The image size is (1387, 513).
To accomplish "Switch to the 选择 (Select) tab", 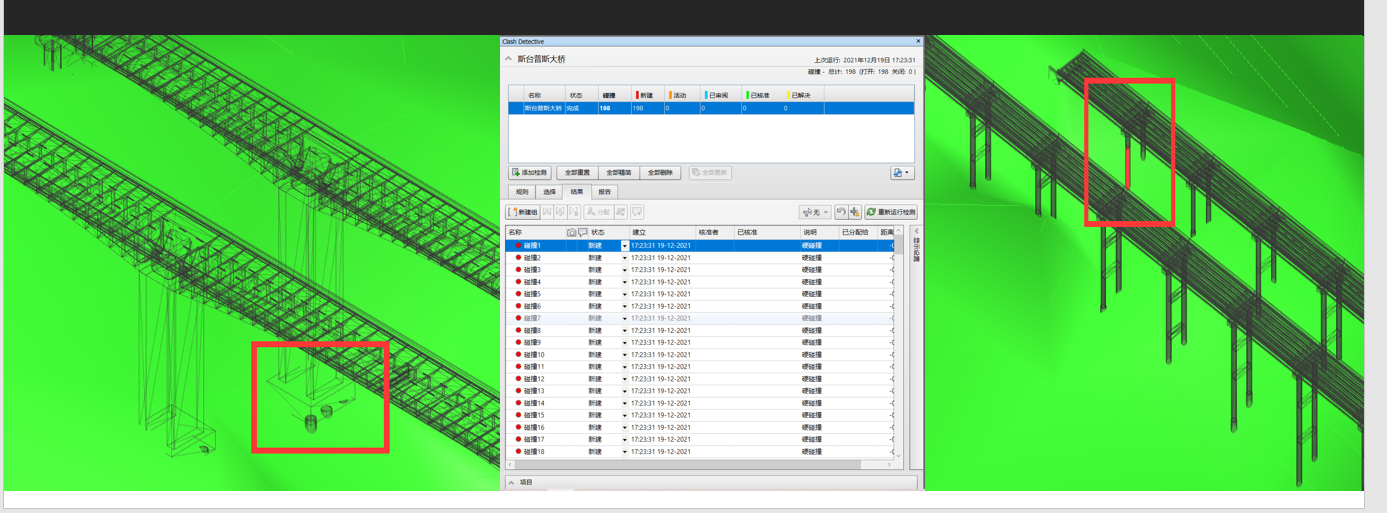I will coord(549,192).
